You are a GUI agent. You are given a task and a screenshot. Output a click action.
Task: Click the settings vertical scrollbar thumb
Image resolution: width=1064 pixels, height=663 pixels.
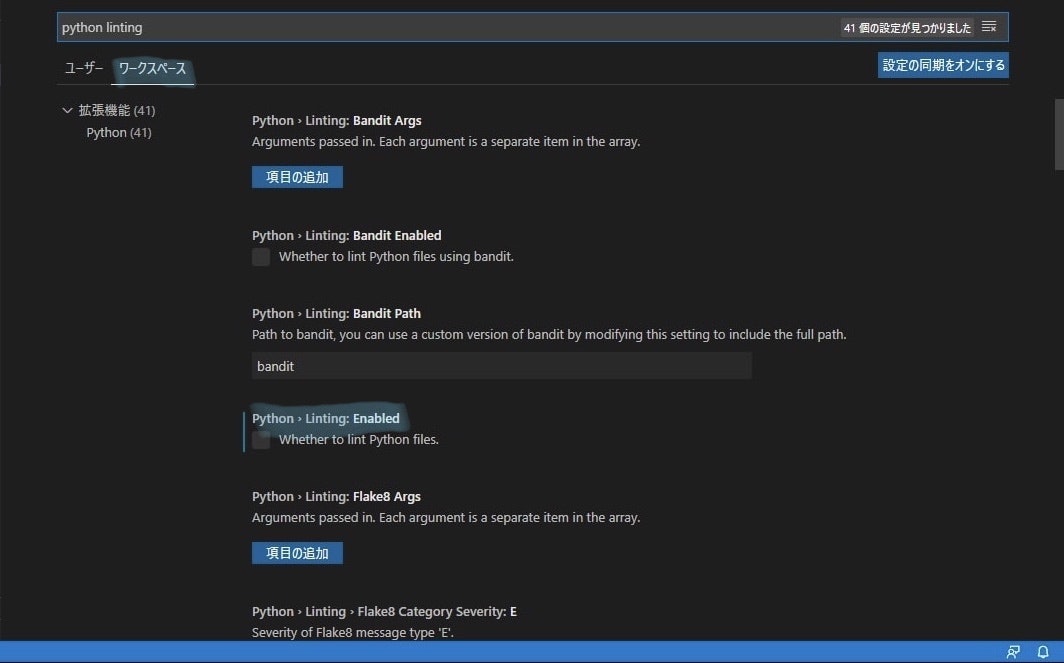click(x=1059, y=134)
